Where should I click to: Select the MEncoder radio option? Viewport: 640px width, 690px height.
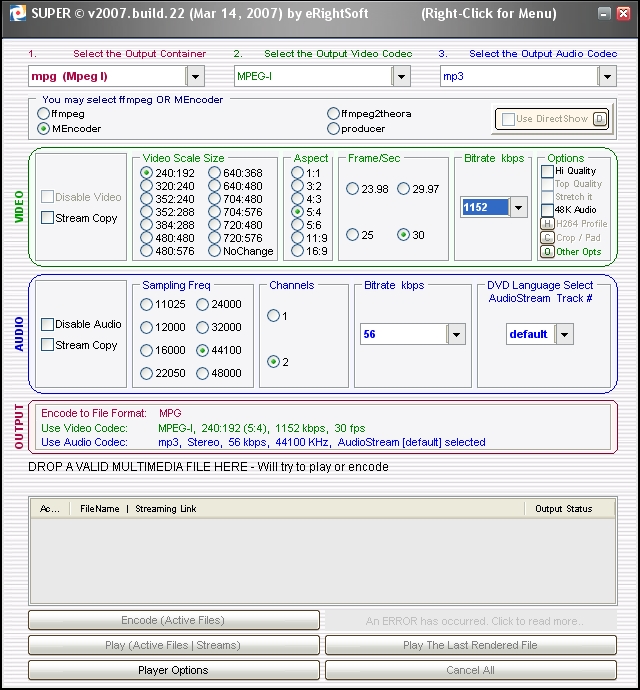coord(43,128)
